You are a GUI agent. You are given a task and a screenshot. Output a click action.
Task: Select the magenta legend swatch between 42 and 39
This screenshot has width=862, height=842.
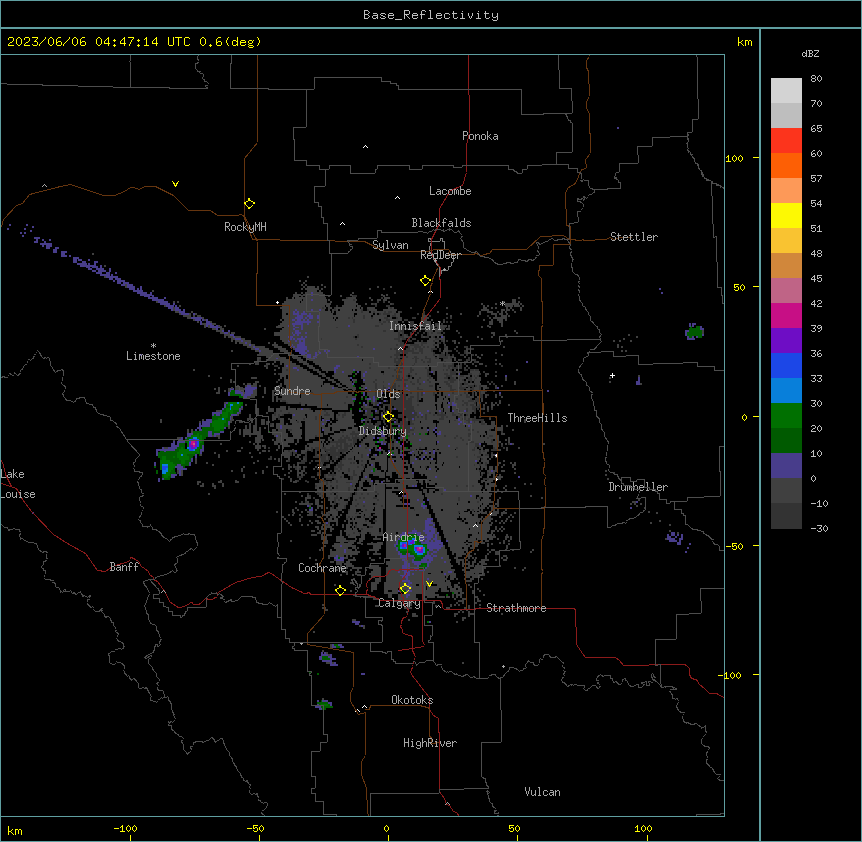786,315
